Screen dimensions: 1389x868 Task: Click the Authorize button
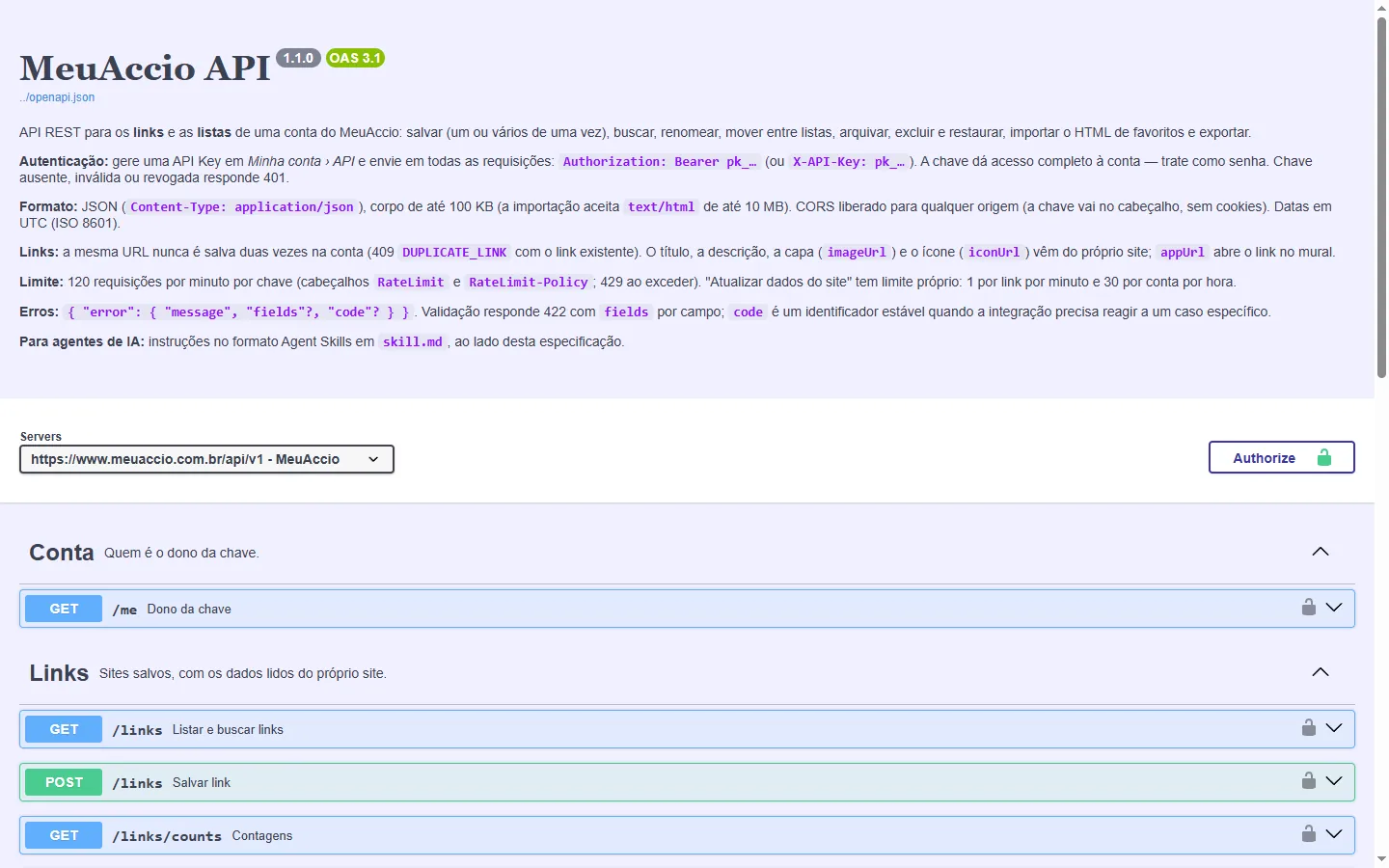click(x=1281, y=457)
